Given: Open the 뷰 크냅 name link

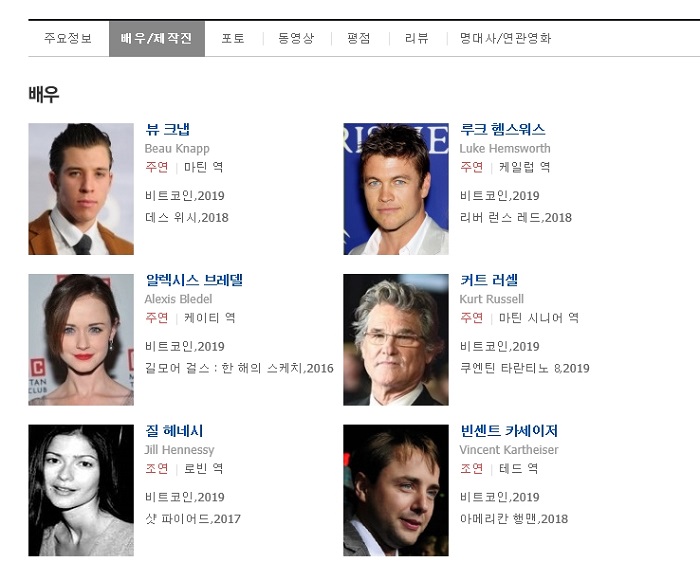Looking at the screenshot, I should coord(168,129).
